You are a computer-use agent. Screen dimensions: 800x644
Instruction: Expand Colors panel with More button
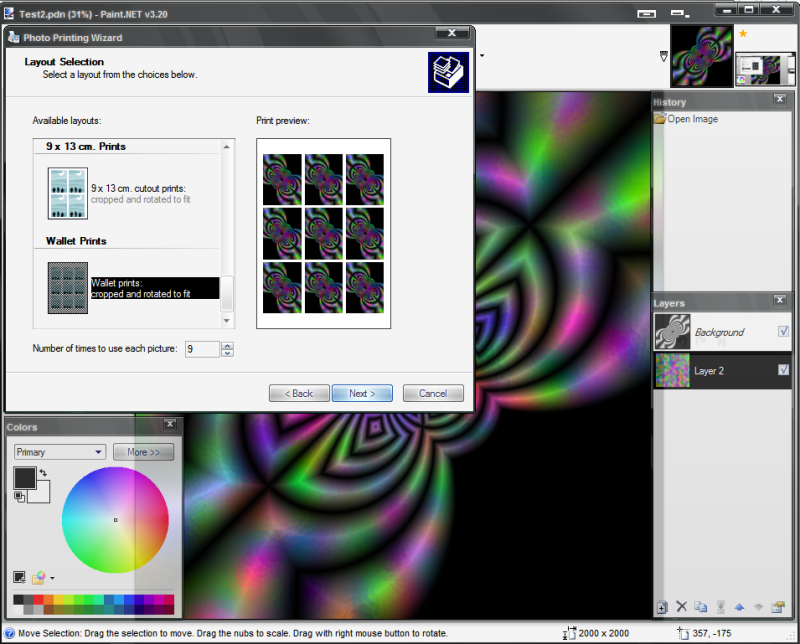pos(143,452)
